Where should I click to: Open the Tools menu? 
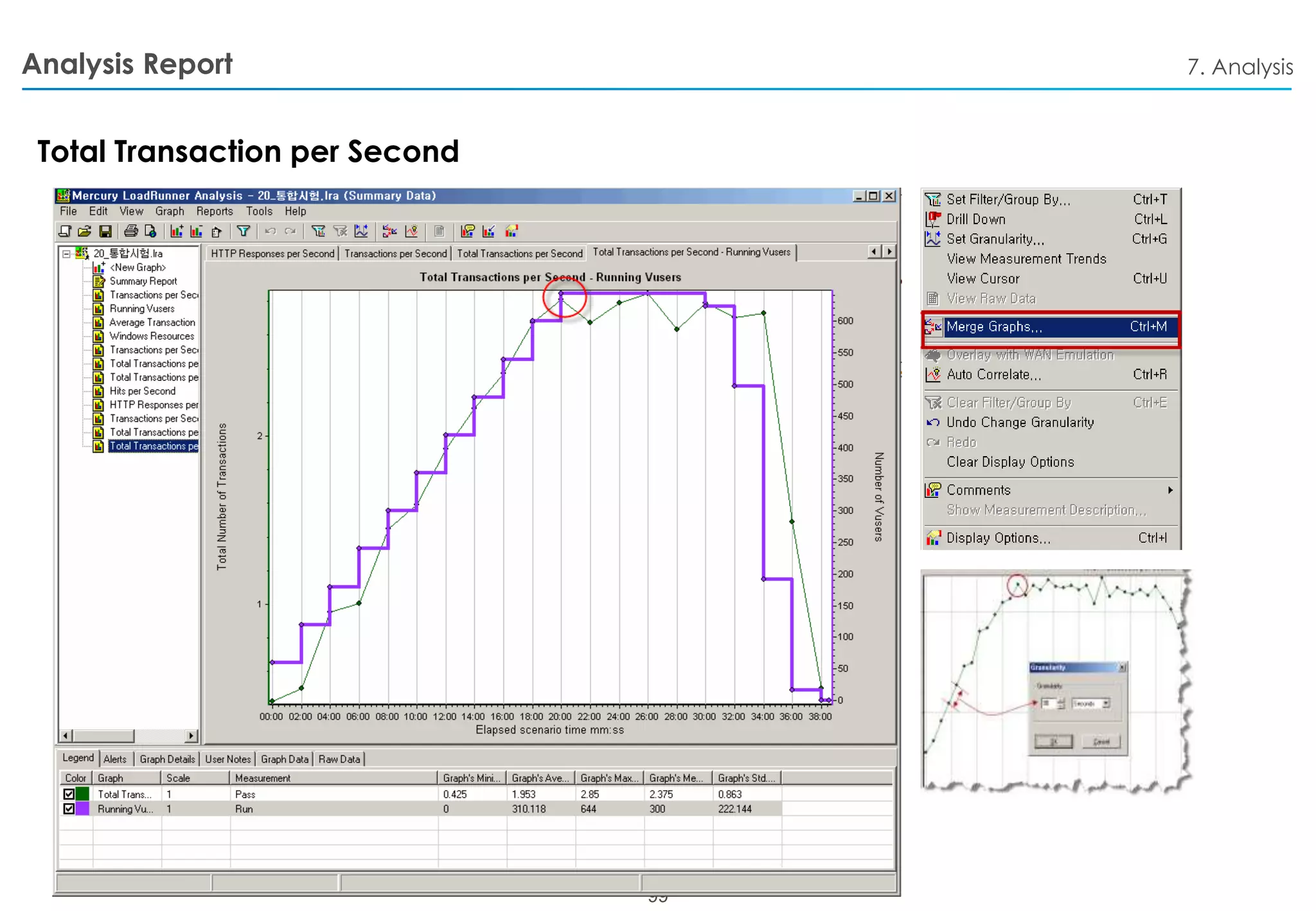(259, 211)
